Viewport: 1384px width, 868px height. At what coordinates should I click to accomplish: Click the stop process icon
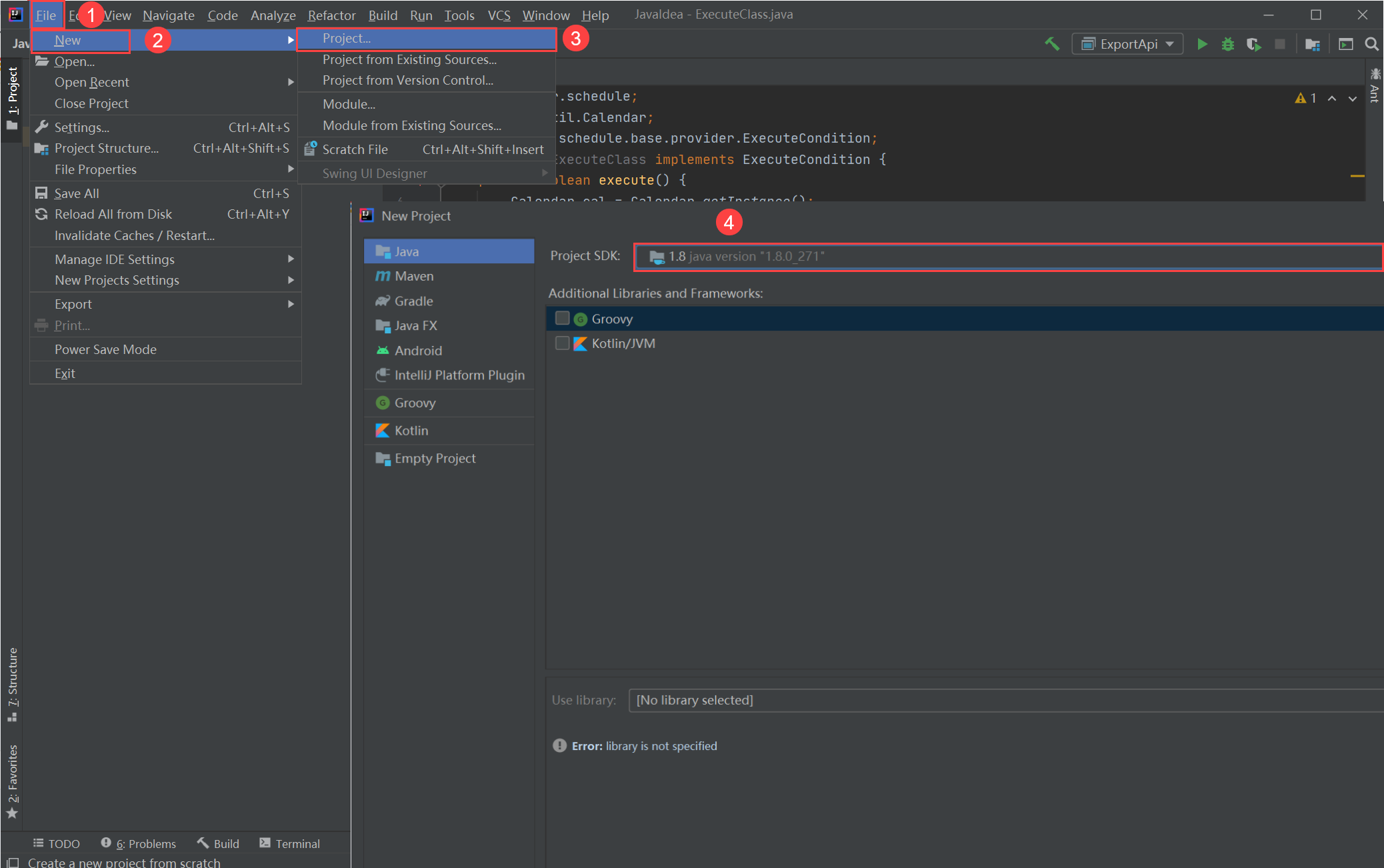coord(1280,43)
